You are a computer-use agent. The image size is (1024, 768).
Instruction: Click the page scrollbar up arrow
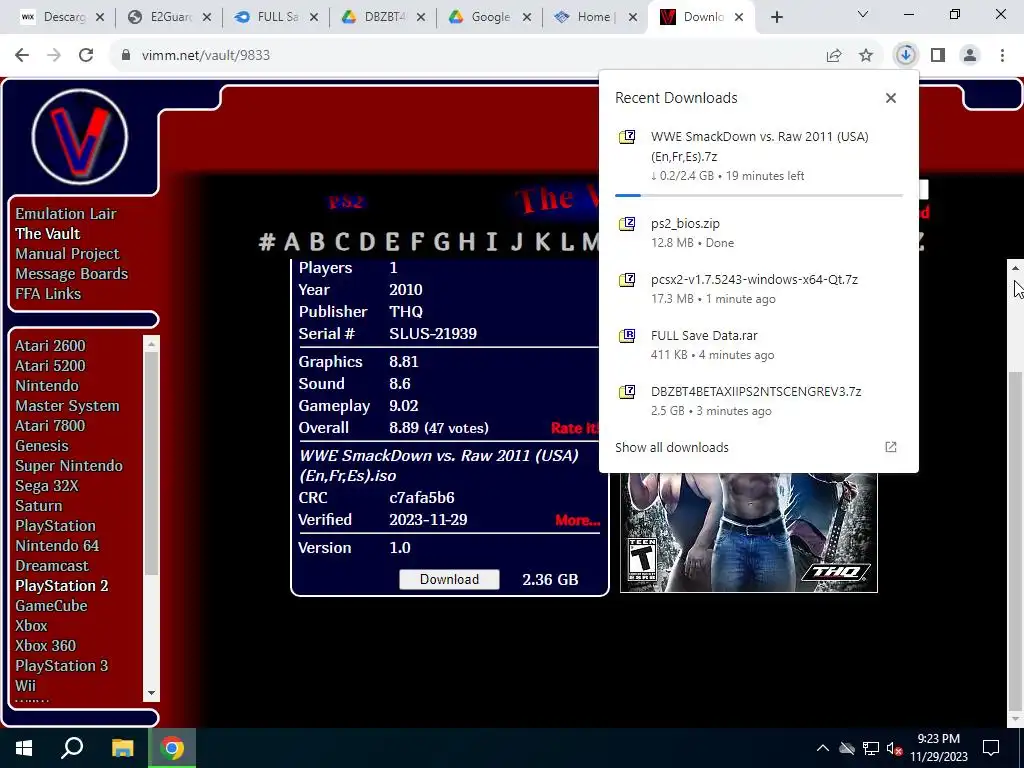tap(1016, 268)
